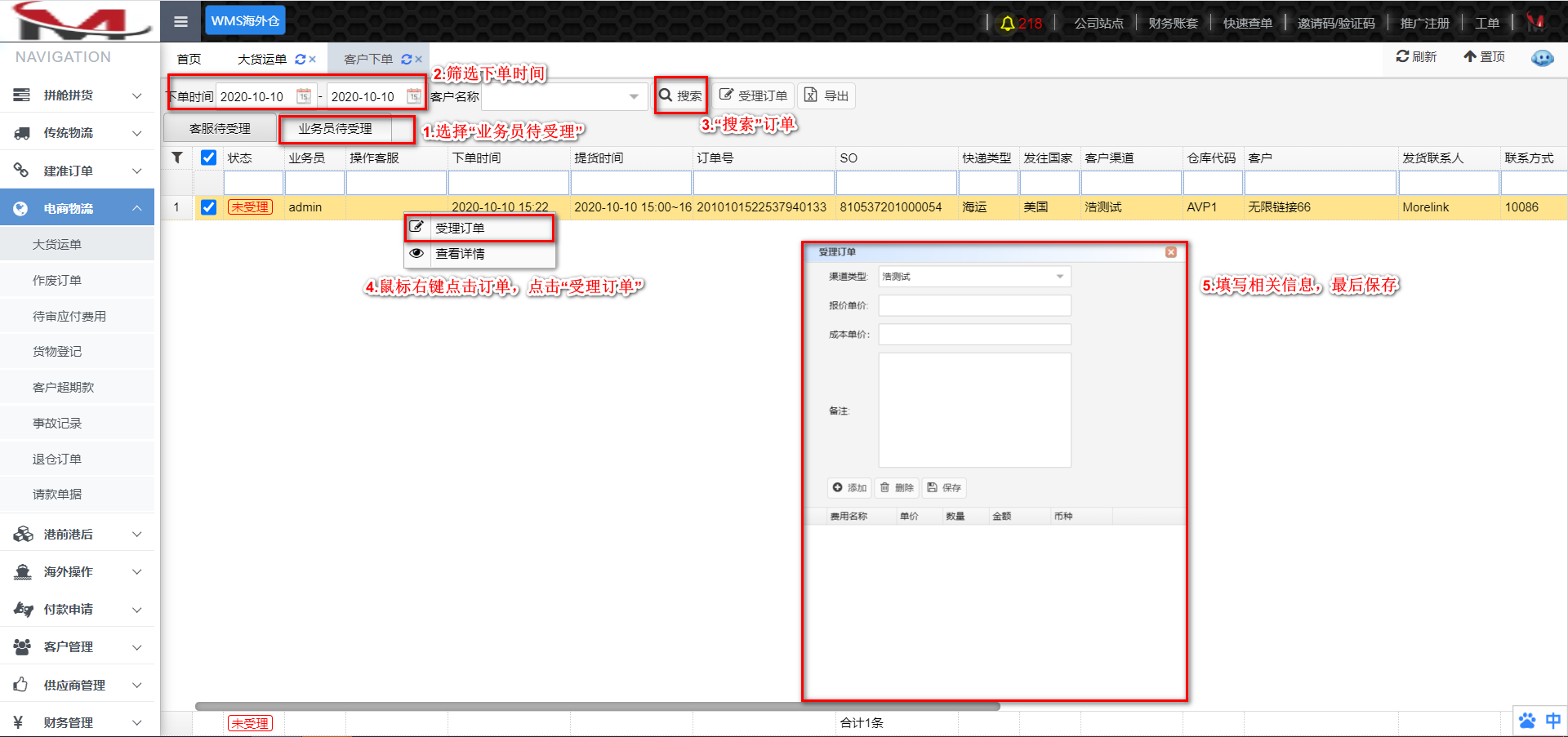Click the 拼舱拼货 sidebar icon

22,95
